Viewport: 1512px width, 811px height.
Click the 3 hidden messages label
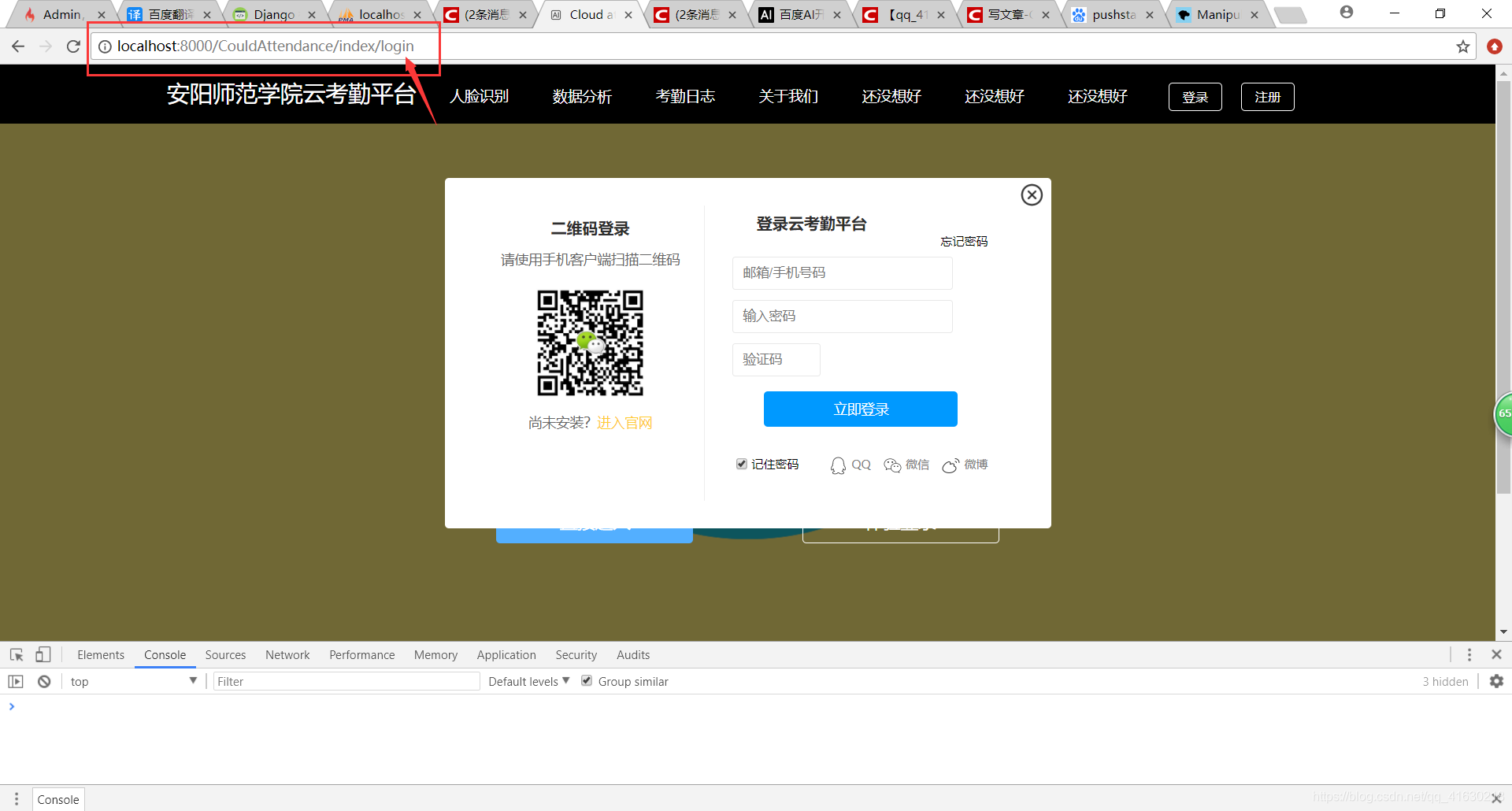1445,681
